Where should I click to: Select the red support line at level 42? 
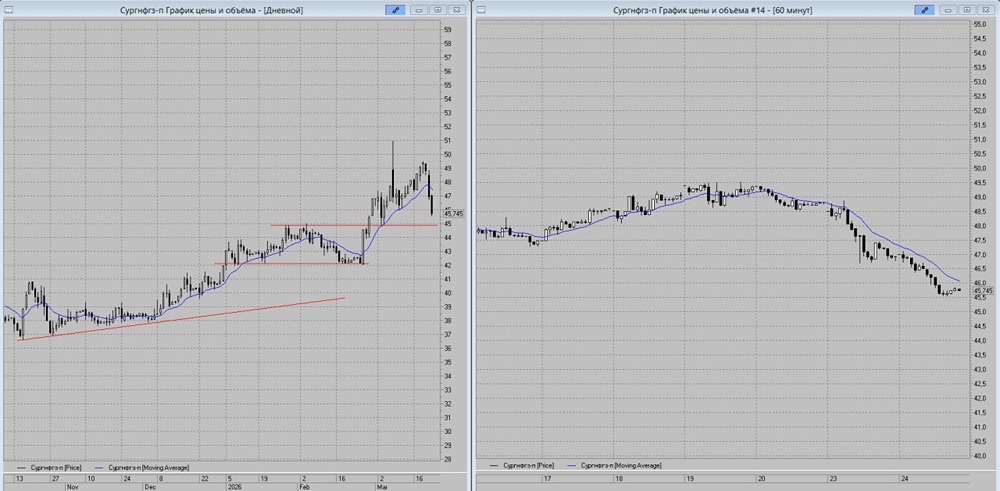[x=291, y=264]
